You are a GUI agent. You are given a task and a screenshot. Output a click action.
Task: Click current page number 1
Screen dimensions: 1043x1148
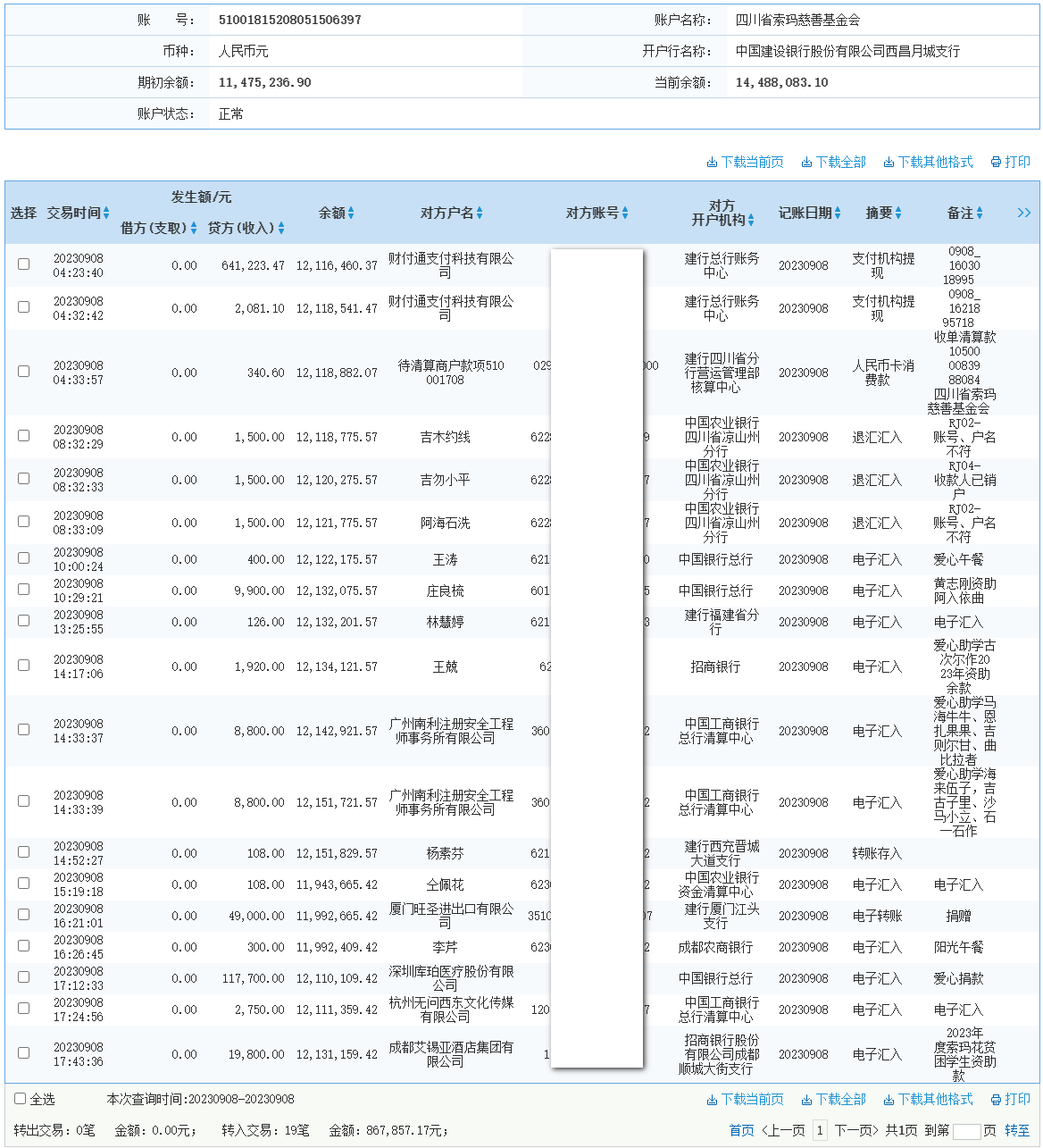[x=820, y=1130]
